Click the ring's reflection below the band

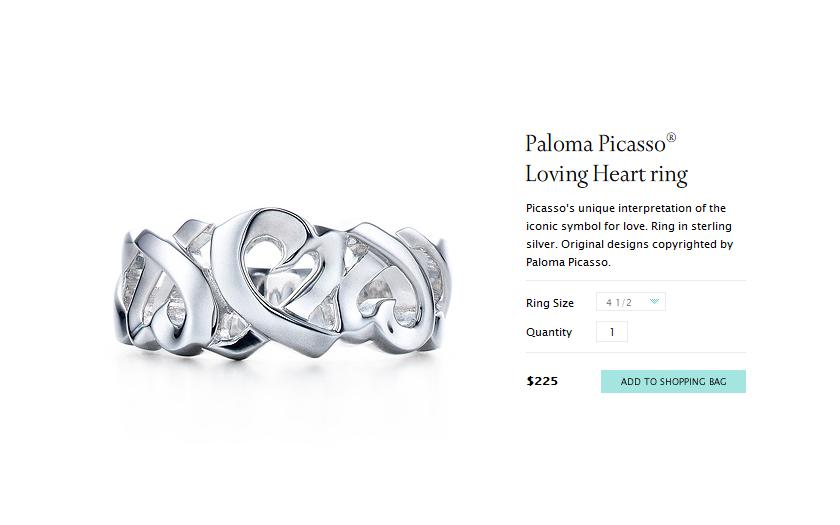point(283,396)
